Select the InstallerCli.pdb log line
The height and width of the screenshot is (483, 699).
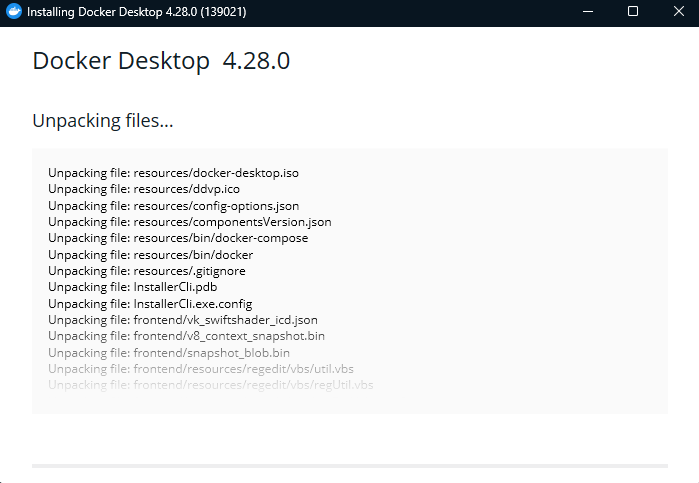[x=133, y=287]
